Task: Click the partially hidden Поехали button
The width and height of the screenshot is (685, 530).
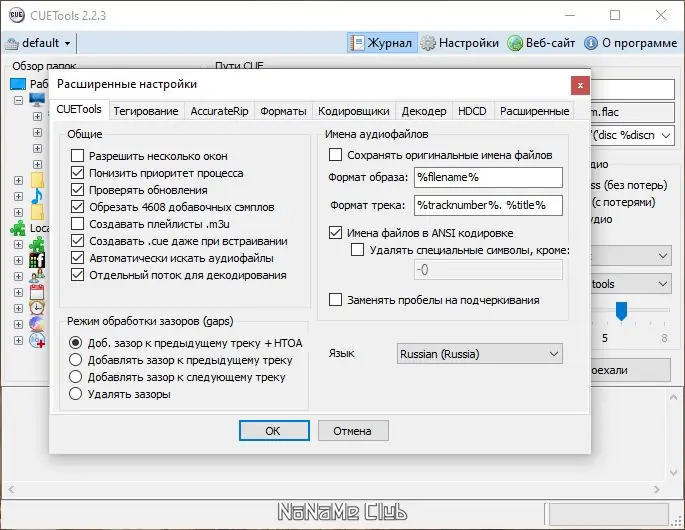Action: pyautogui.click(x=631, y=370)
